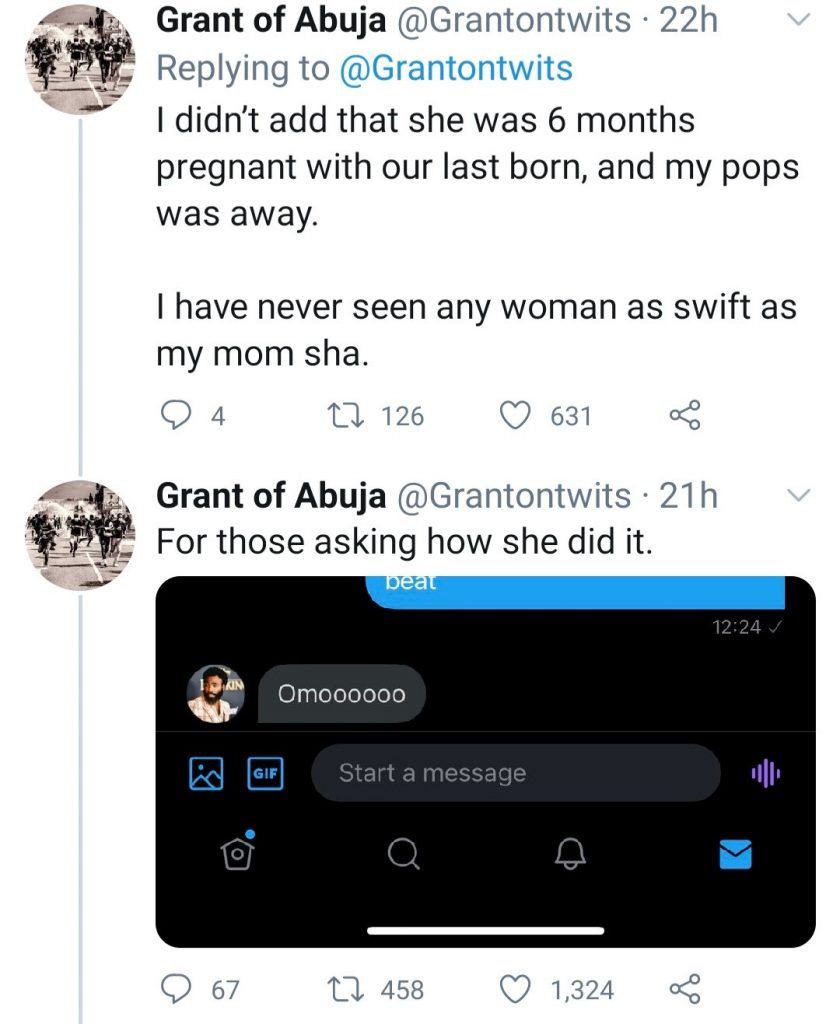Open replies on the tweet with 67 comments

pyautogui.click(x=178, y=989)
